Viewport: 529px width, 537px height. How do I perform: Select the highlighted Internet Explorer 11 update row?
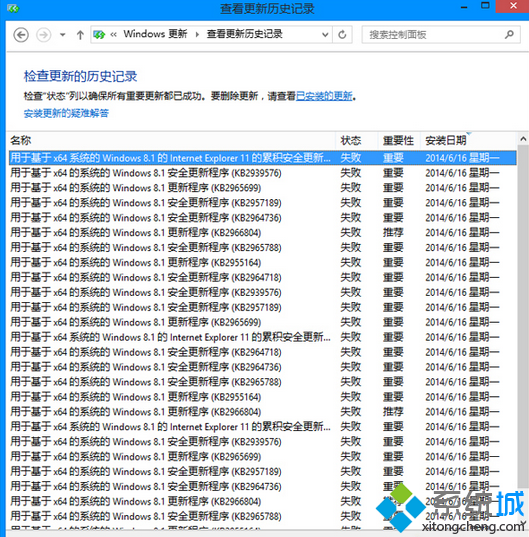(x=263, y=158)
